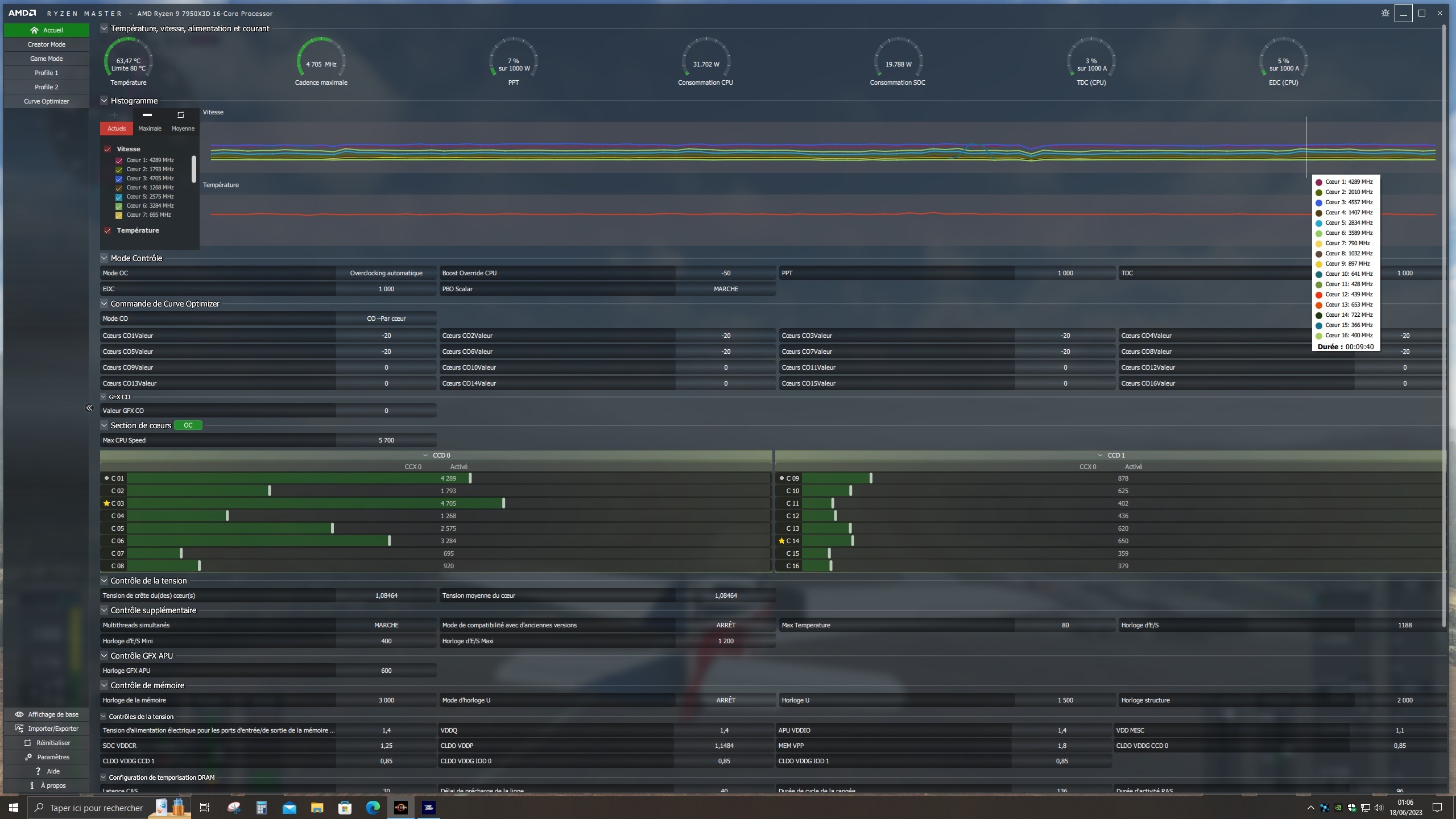
Task: Select the Moyenne histogram view button
Action: [183, 122]
